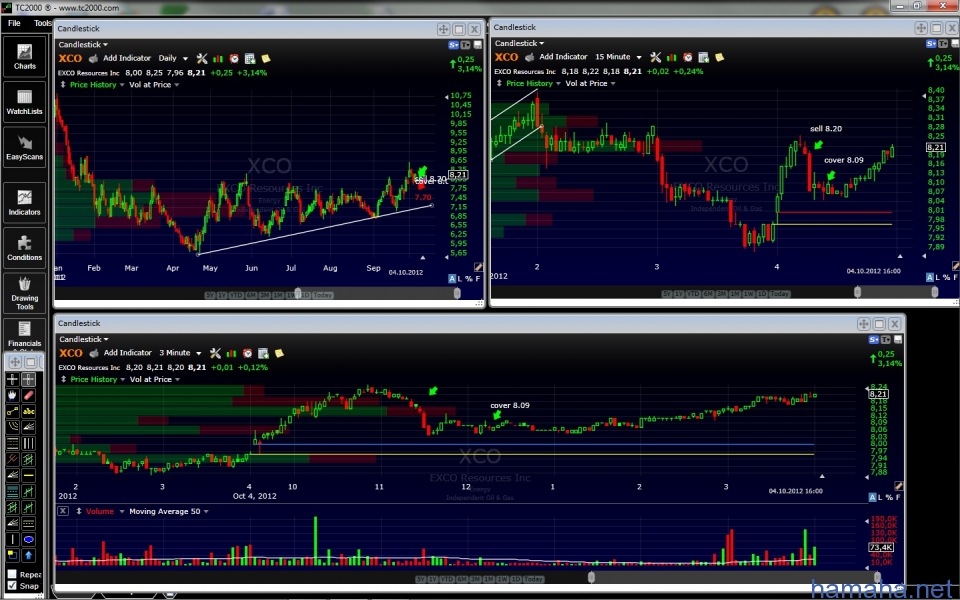The height and width of the screenshot is (600, 960).
Task: Open the Tools menu
Action: coord(42,22)
